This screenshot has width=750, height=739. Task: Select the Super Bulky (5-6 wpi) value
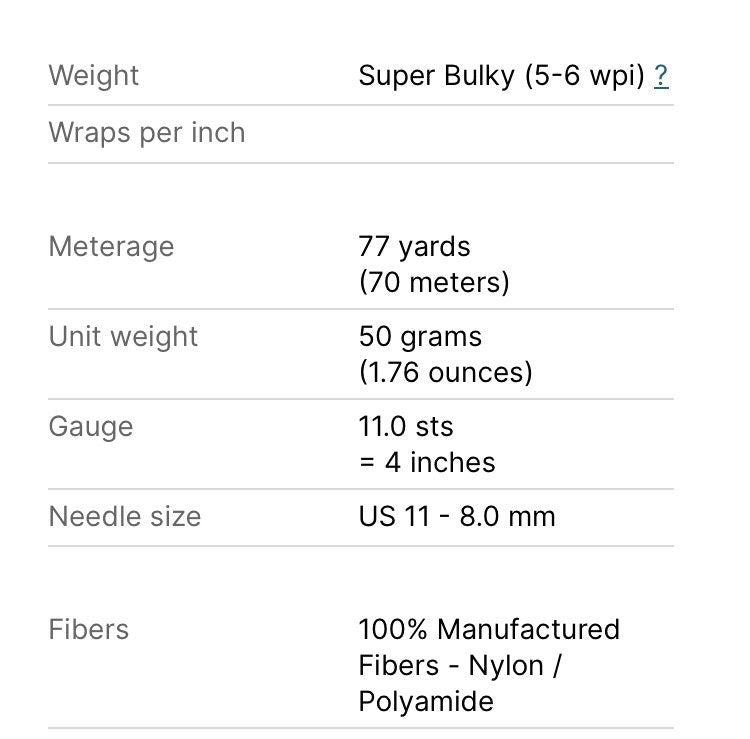[x=501, y=76]
